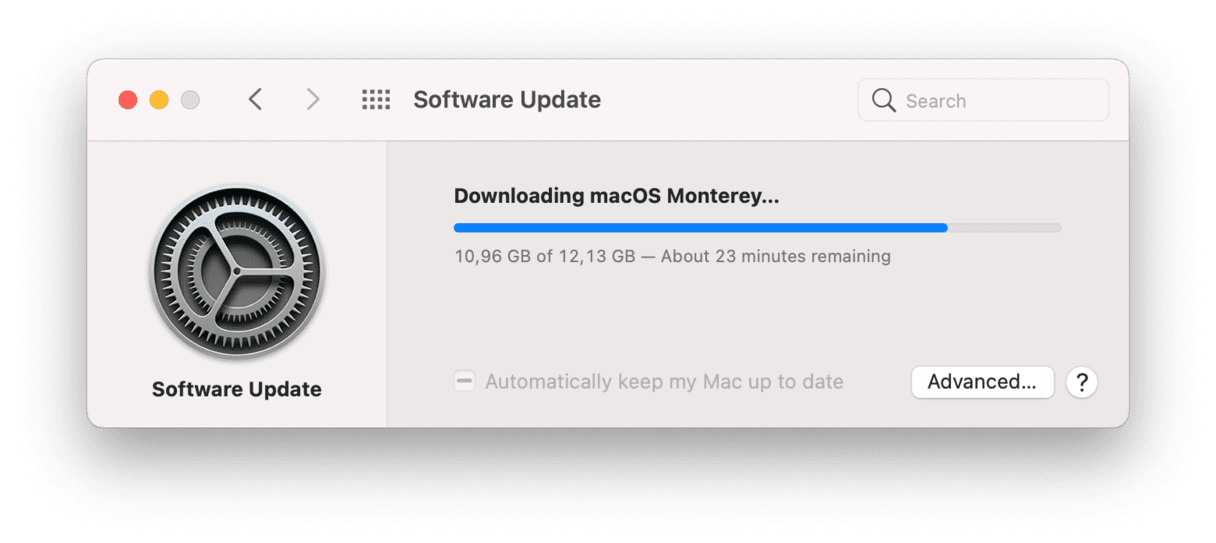Open the Advanced... options
Viewport: 1216px width, 543px height.
tap(982, 382)
